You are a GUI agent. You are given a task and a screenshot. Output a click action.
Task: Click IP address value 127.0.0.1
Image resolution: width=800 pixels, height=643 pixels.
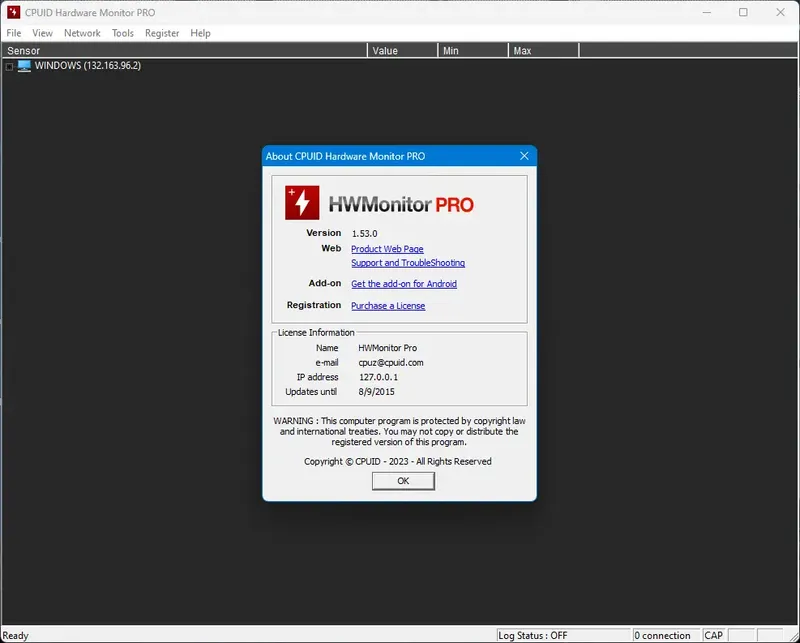click(x=378, y=378)
